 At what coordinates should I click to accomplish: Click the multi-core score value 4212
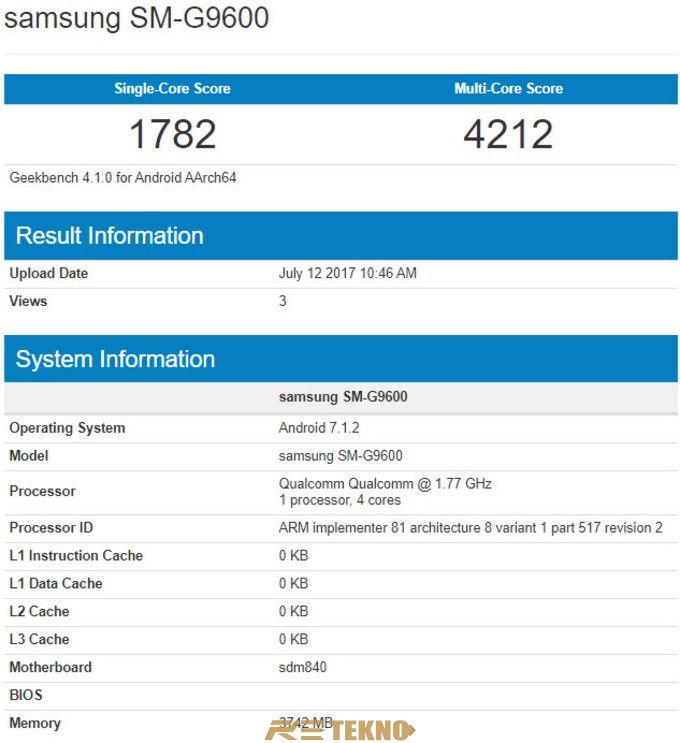coord(508,134)
